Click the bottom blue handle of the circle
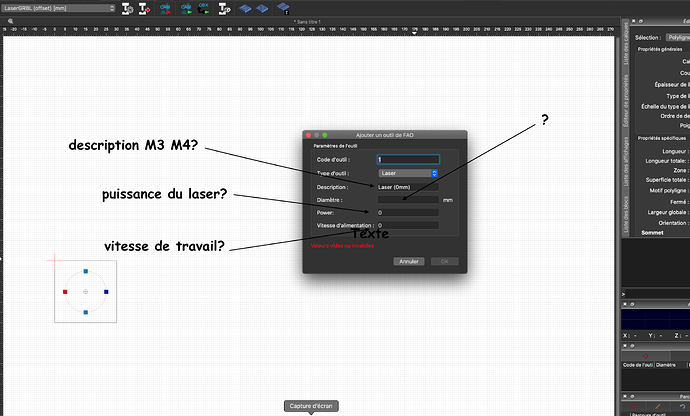Image resolution: width=690 pixels, height=416 pixels. [x=86, y=313]
